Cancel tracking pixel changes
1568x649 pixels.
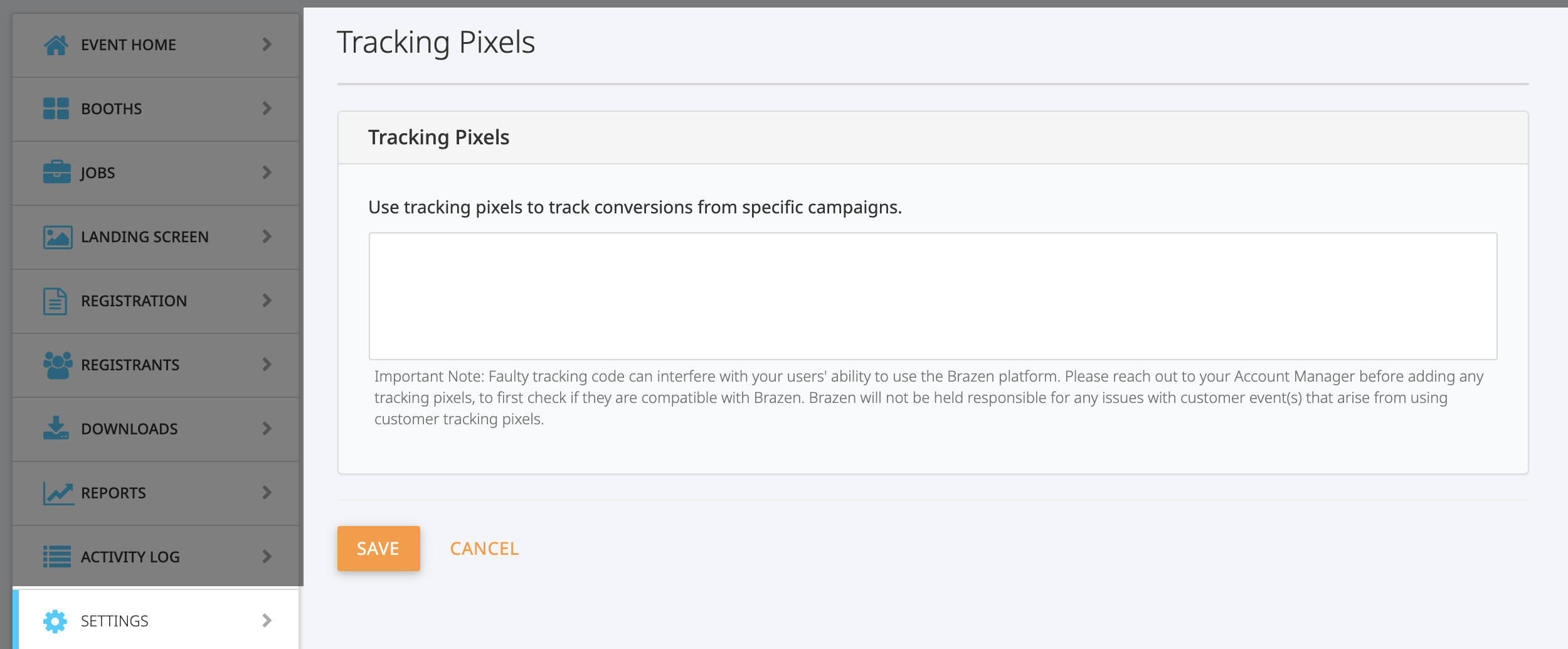tap(484, 549)
